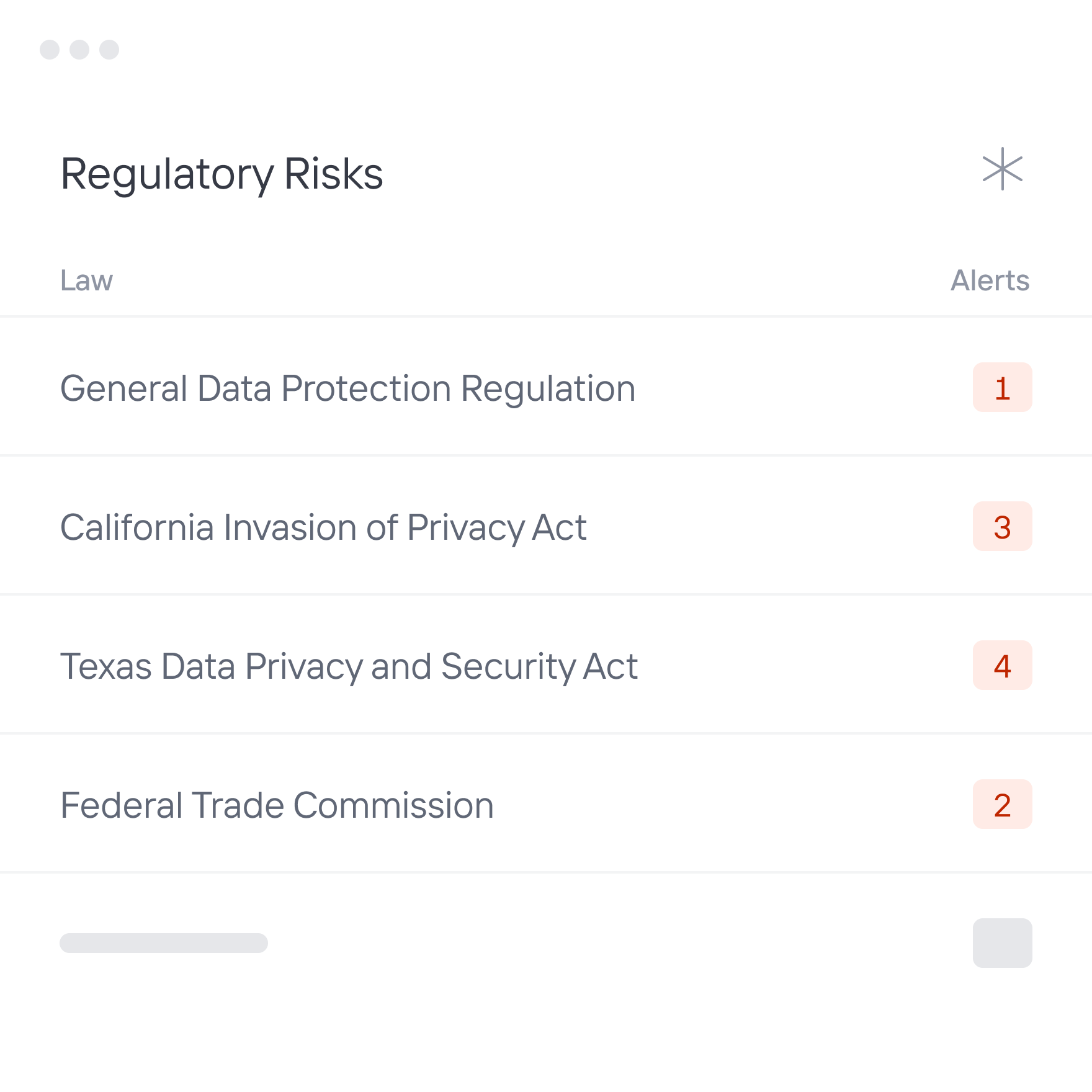Click the alert badge showing 1
The height and width of the screenshot is (1092, 1092).
pyautogui.click(x=1002, y=387)
